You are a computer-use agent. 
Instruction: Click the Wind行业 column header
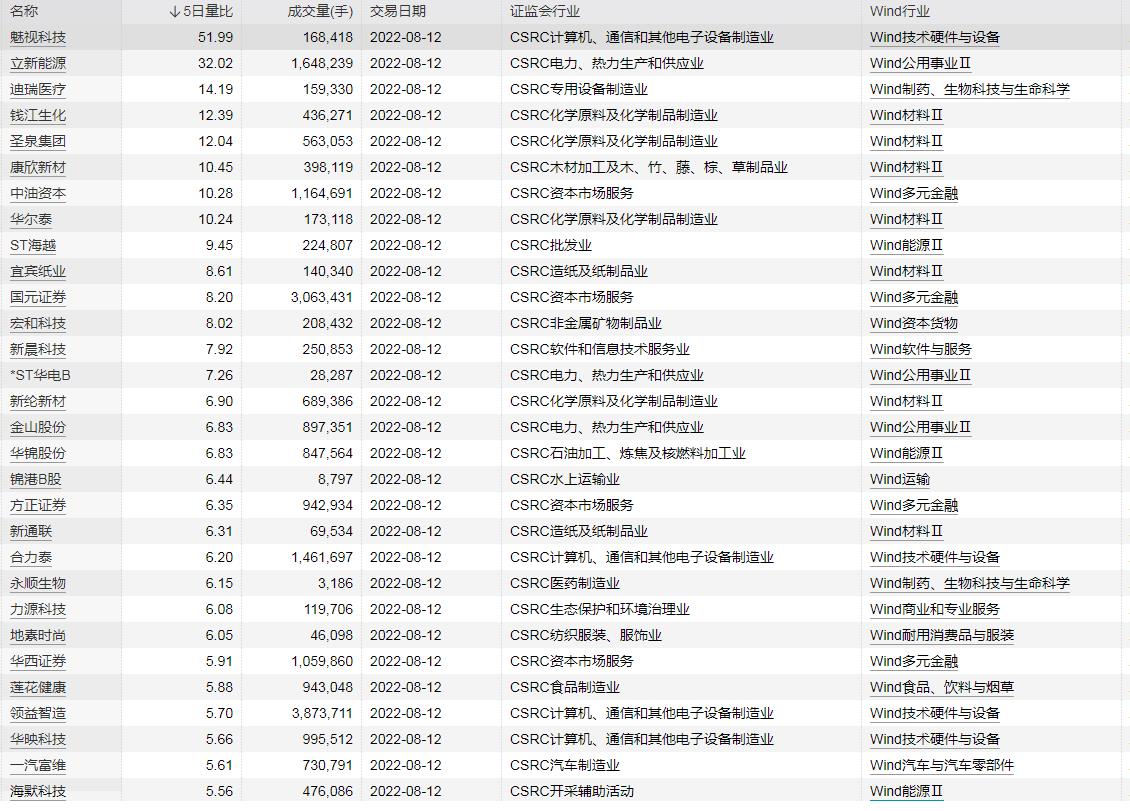[x=899, y=12]
